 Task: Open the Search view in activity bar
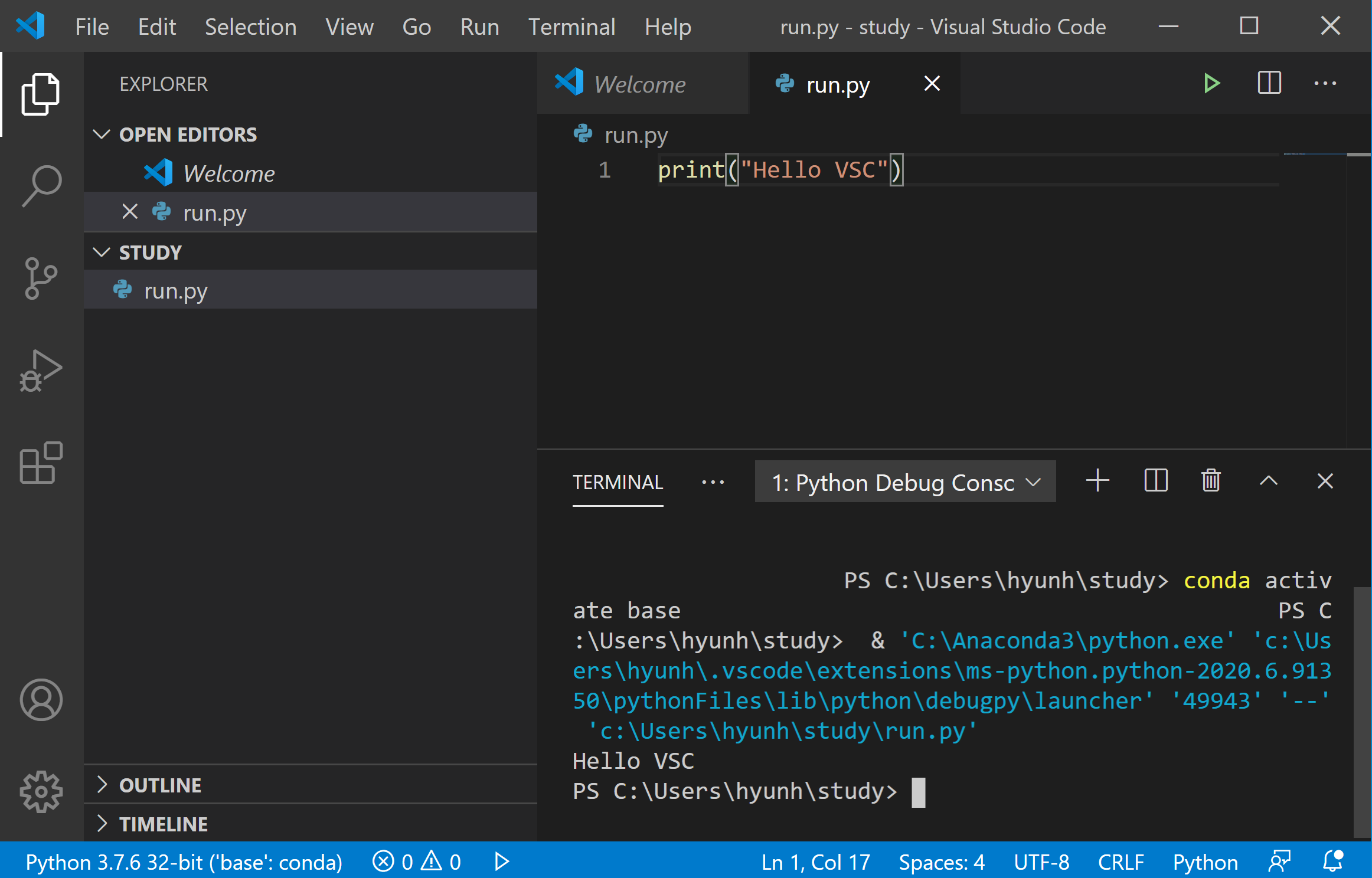tap(41, 185)
